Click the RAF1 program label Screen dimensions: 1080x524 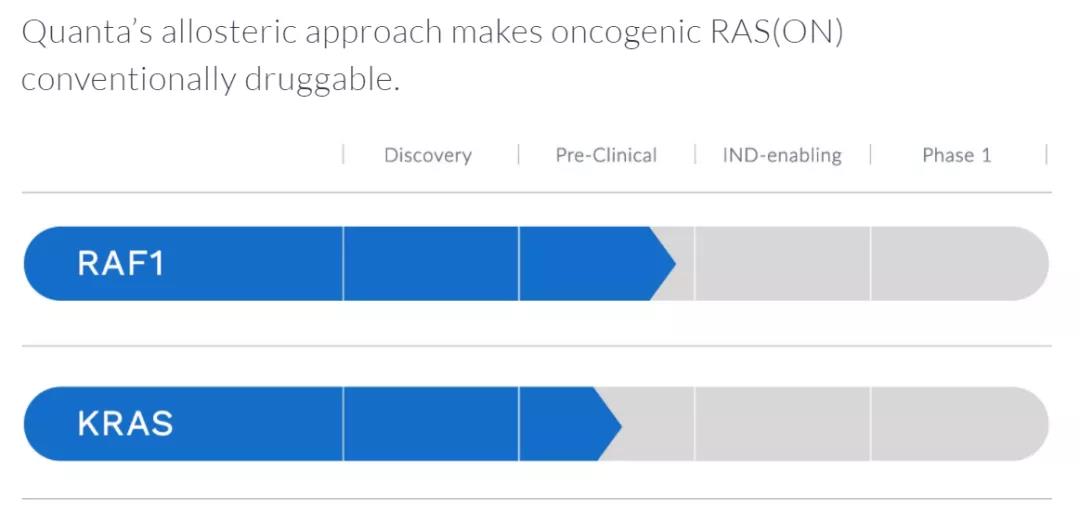121,264
